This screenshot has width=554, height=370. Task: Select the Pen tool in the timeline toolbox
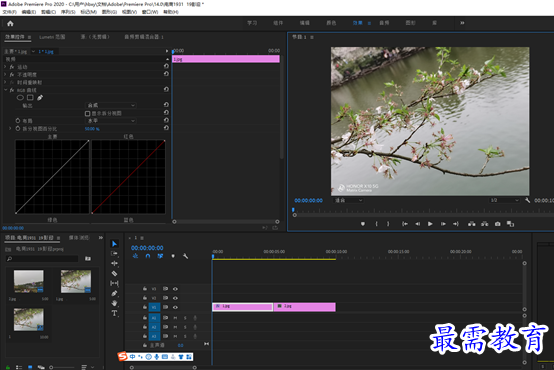(x=114, y=293)
